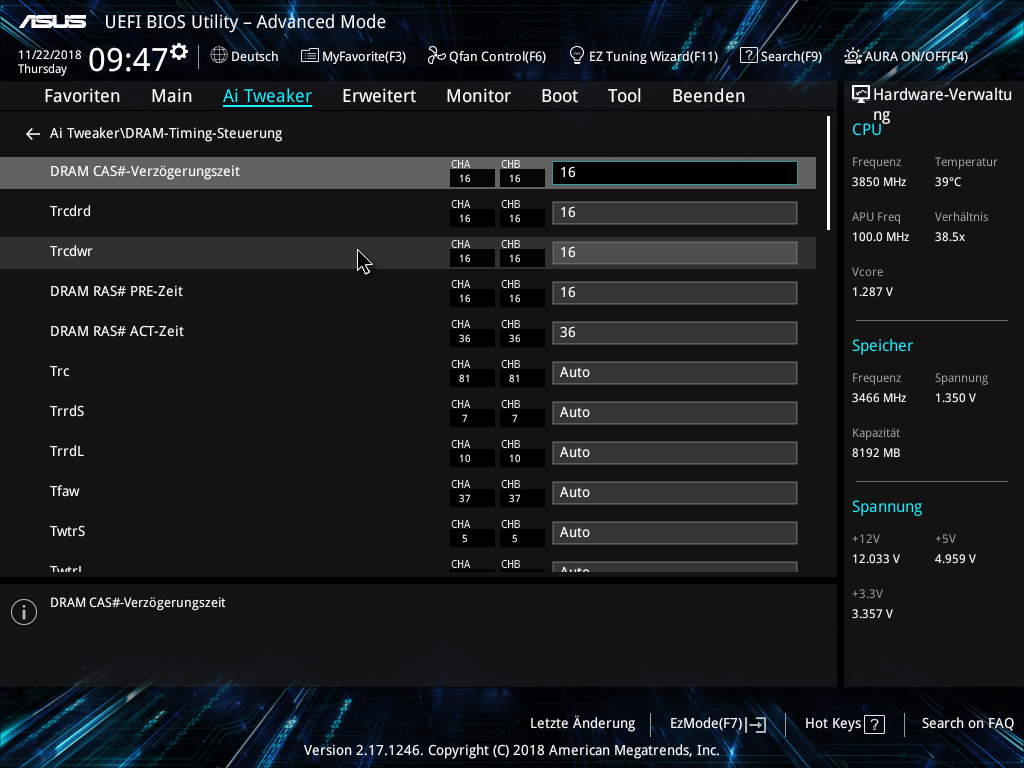Click the CPU temperature 39°C value

[x=948, y=182]
